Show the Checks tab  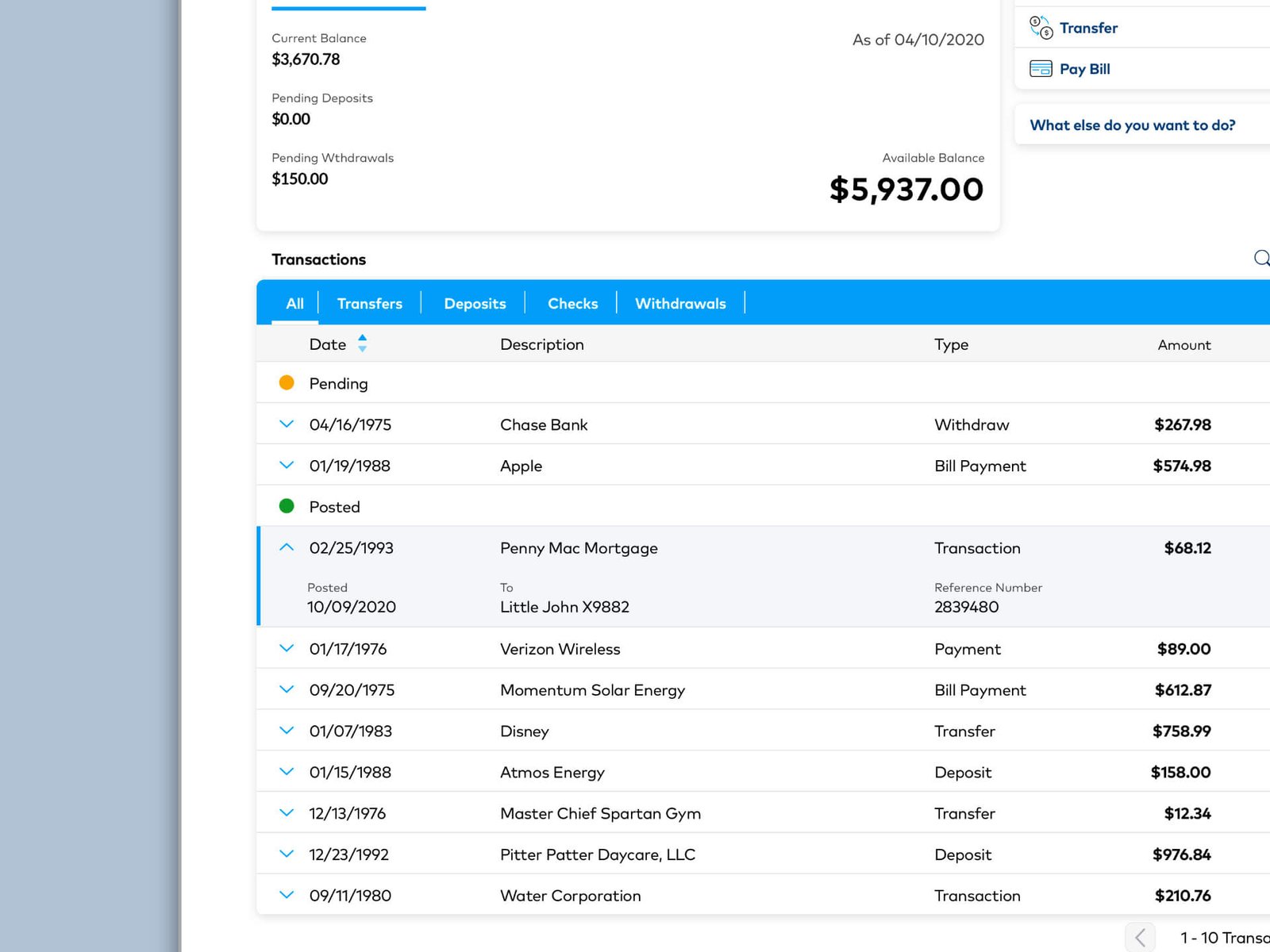tap(572, 304)
